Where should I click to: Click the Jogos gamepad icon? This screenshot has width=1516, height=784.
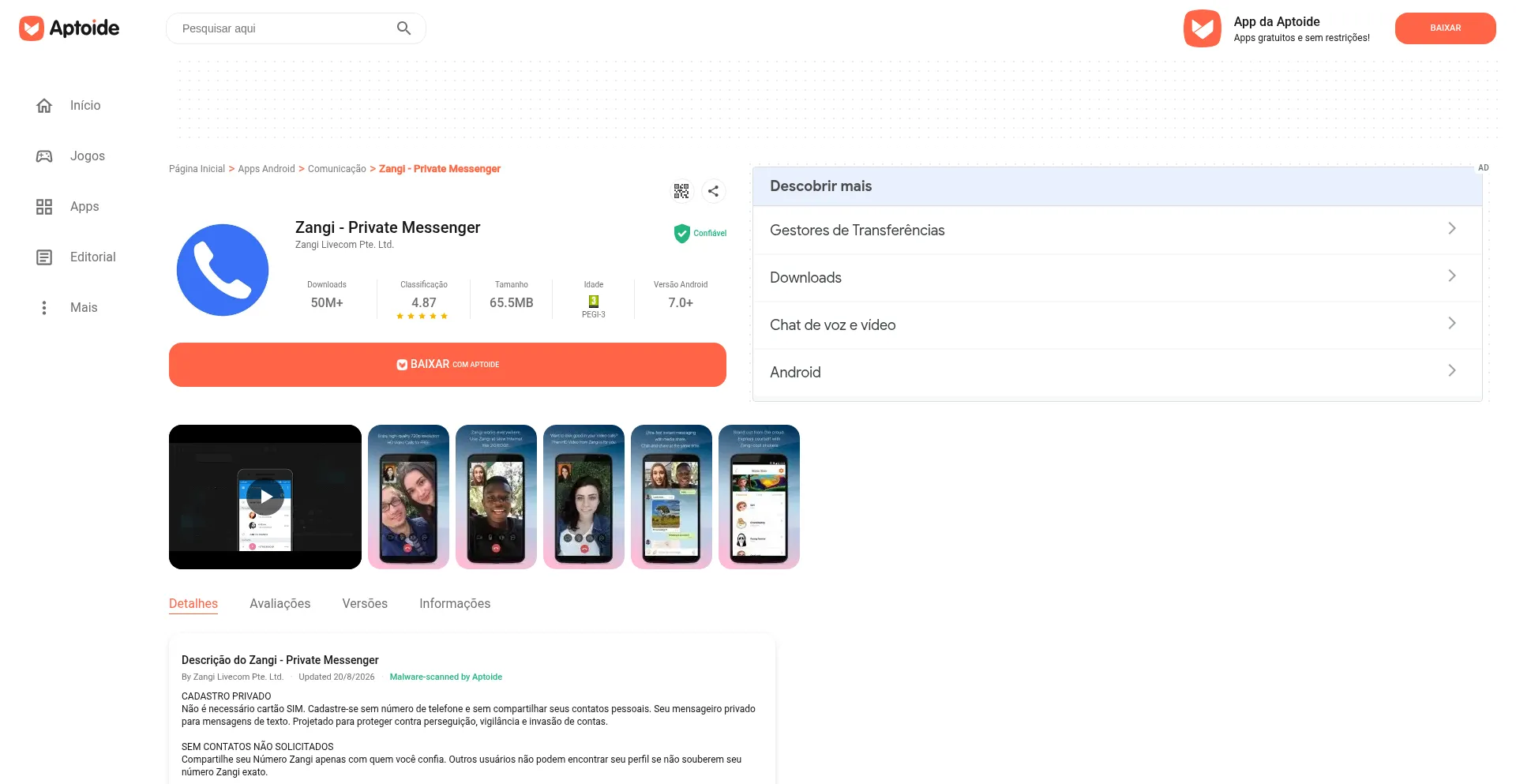click(x=44, y=156)
